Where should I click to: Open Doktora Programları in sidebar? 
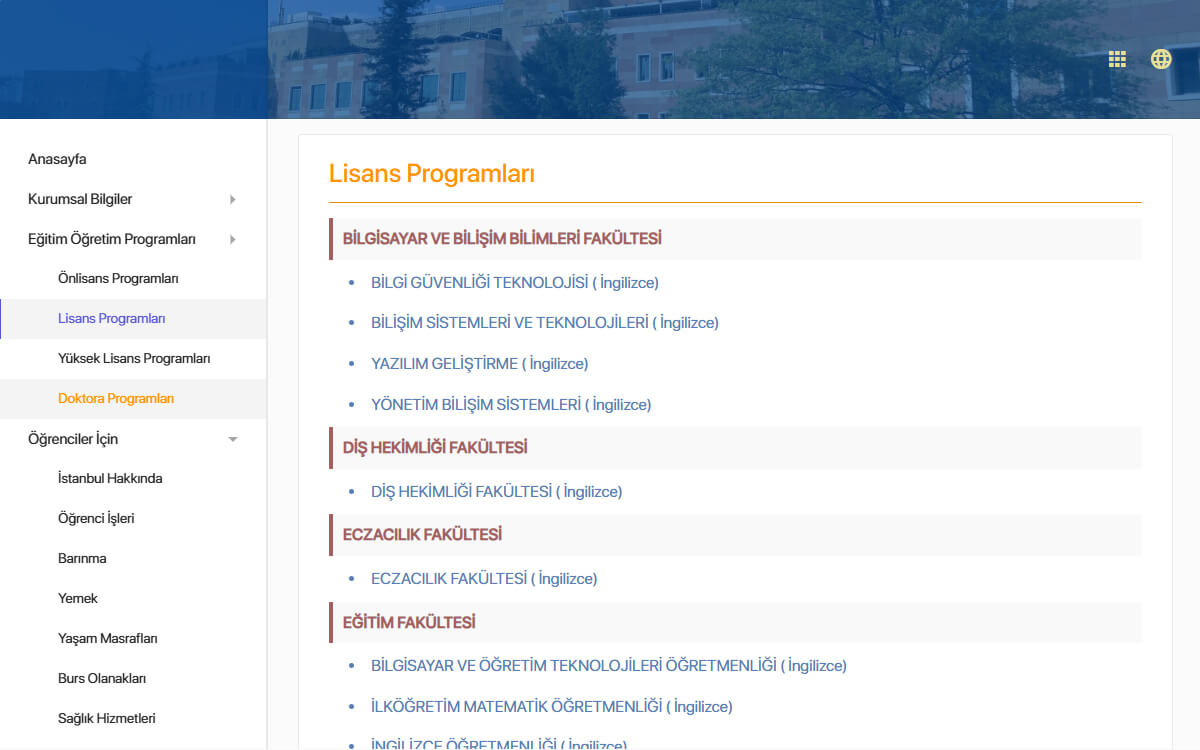click(x=116, y=399)
